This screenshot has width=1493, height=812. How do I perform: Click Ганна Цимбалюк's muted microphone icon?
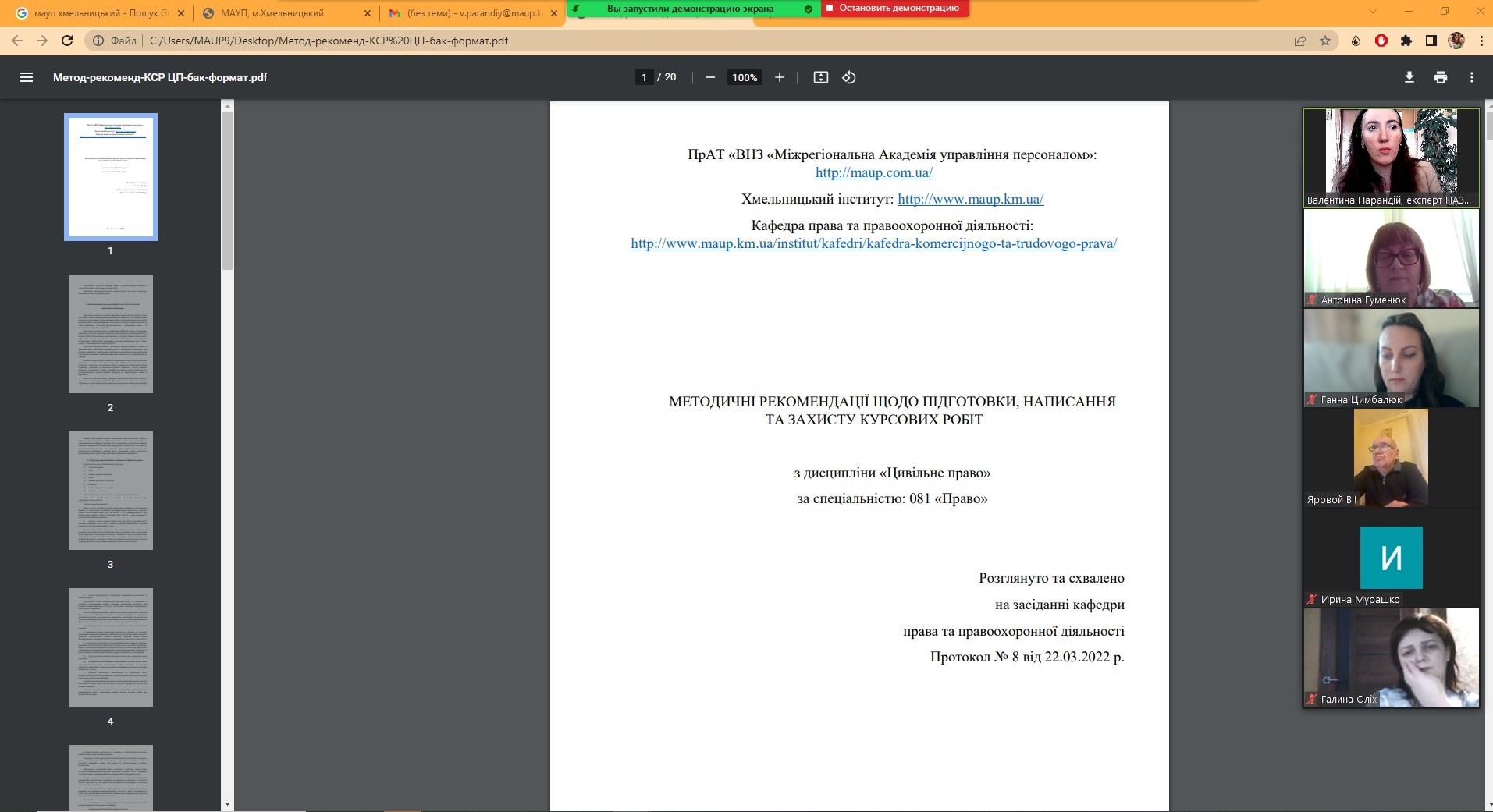pos(1313,400)
